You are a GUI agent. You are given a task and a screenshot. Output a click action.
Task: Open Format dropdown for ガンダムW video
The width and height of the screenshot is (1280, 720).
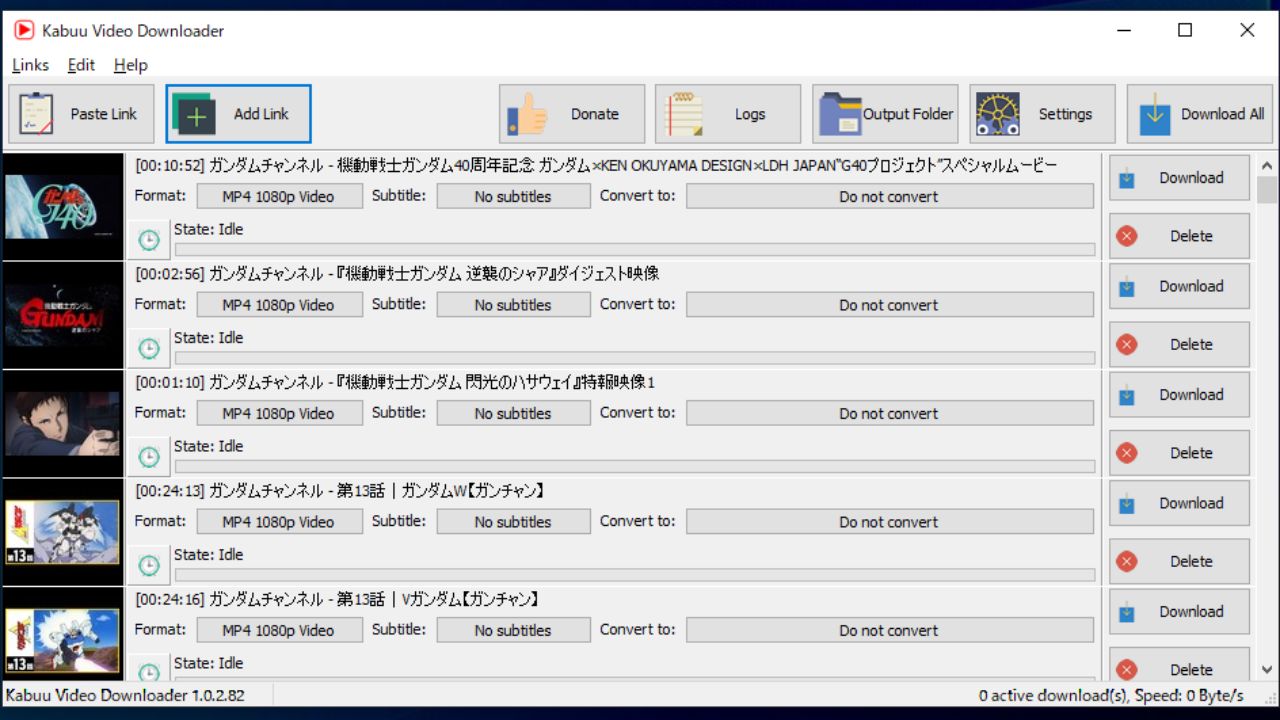click(x=279, y=522)
